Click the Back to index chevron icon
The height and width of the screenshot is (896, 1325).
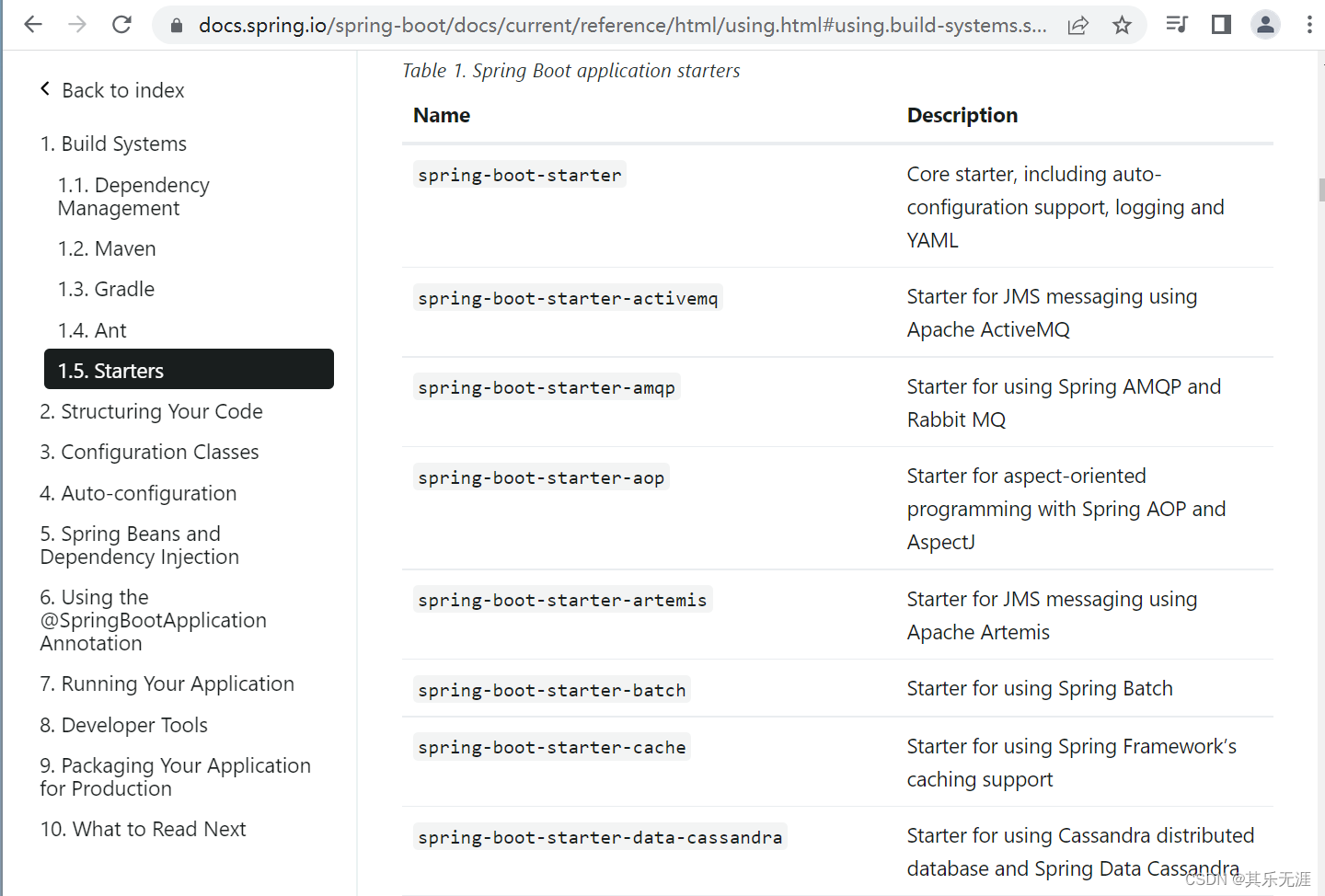pyautogui.click(x=45, y=89)
